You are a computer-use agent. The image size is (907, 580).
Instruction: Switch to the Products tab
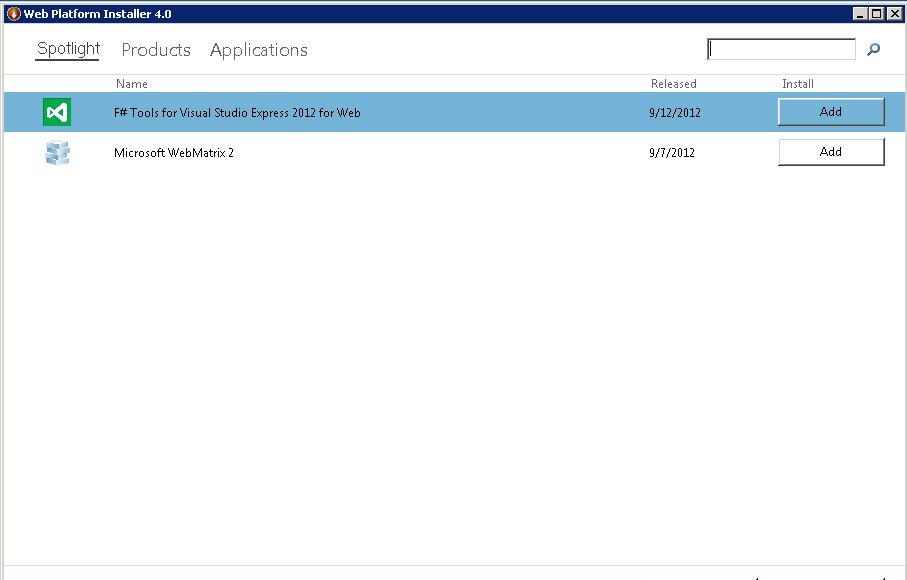155,49
